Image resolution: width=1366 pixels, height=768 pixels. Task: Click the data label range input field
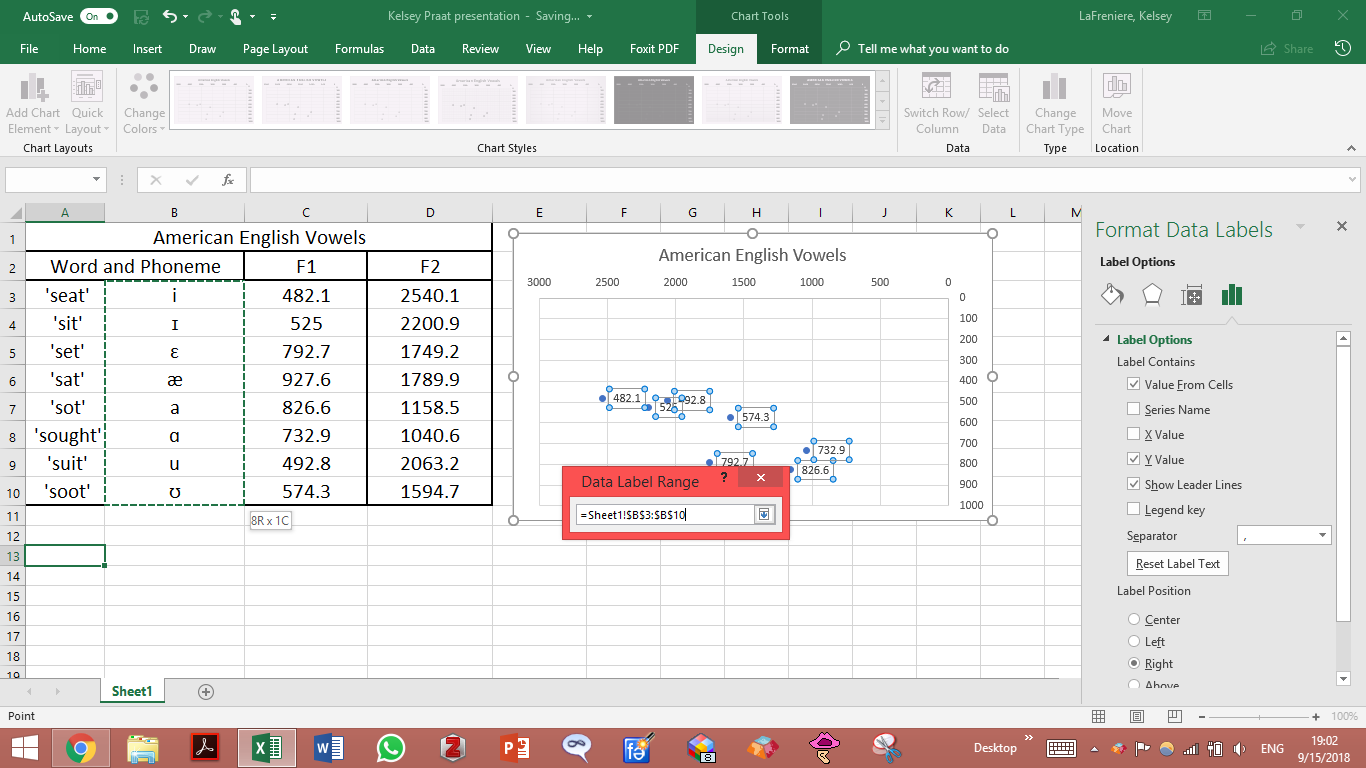click(x=665, y=514)
